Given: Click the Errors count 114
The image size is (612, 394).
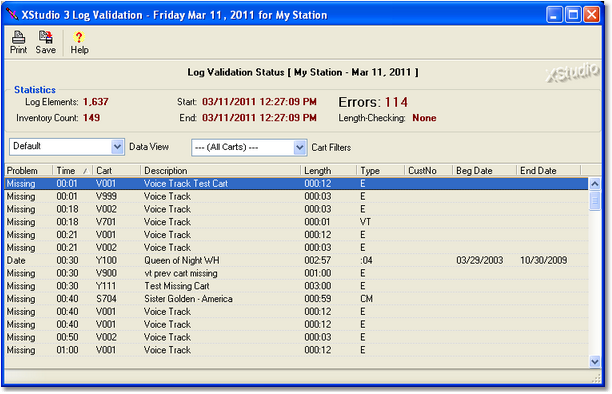Looking at the screenshot, I should coord(396,102).
